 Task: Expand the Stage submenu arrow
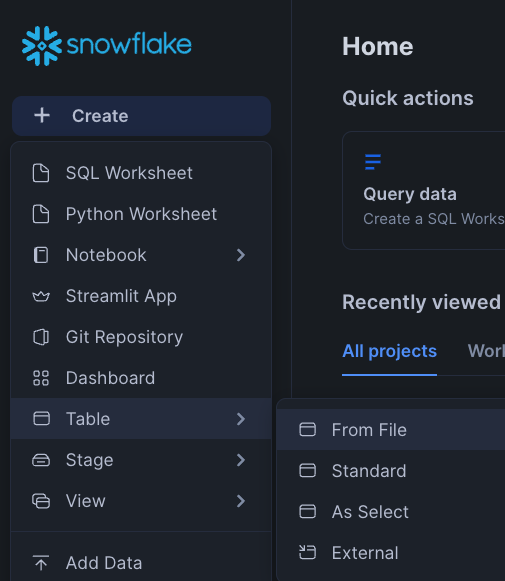click(241, 460)
